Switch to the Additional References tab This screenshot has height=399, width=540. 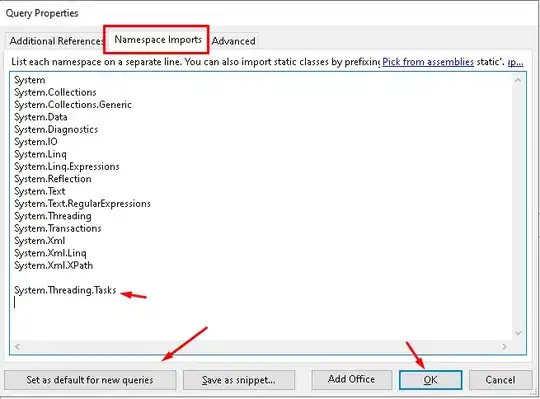[x=55, y=41]
